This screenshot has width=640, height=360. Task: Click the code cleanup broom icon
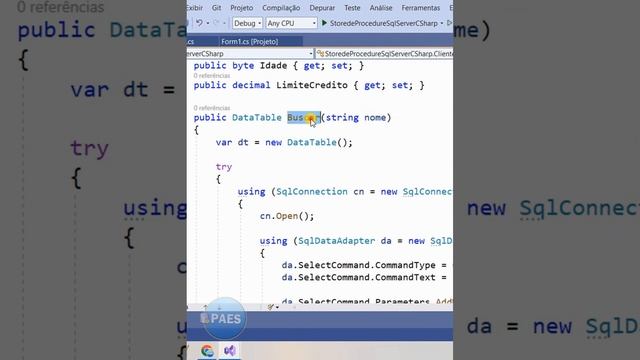click(x=270, y=307)
